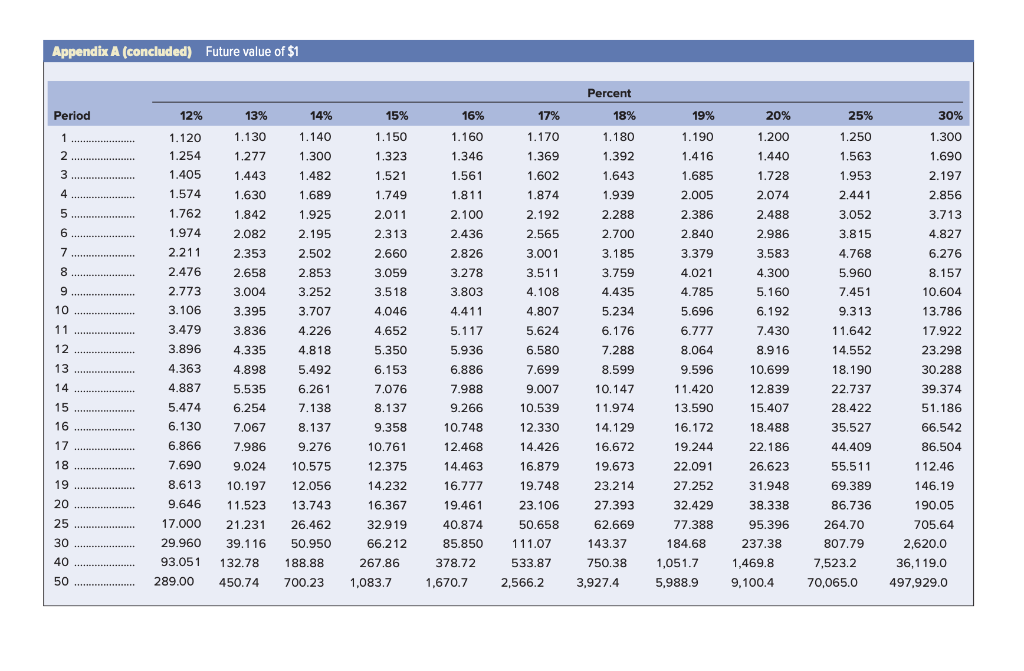Click the 16% column header

pos(473,116)
